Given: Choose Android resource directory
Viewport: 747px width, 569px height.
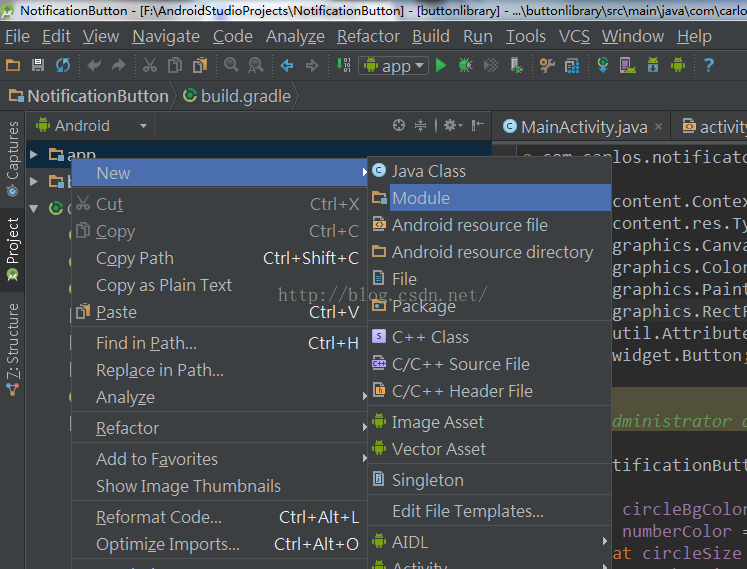Looking at the screenshot, I should tap(489, 252).
